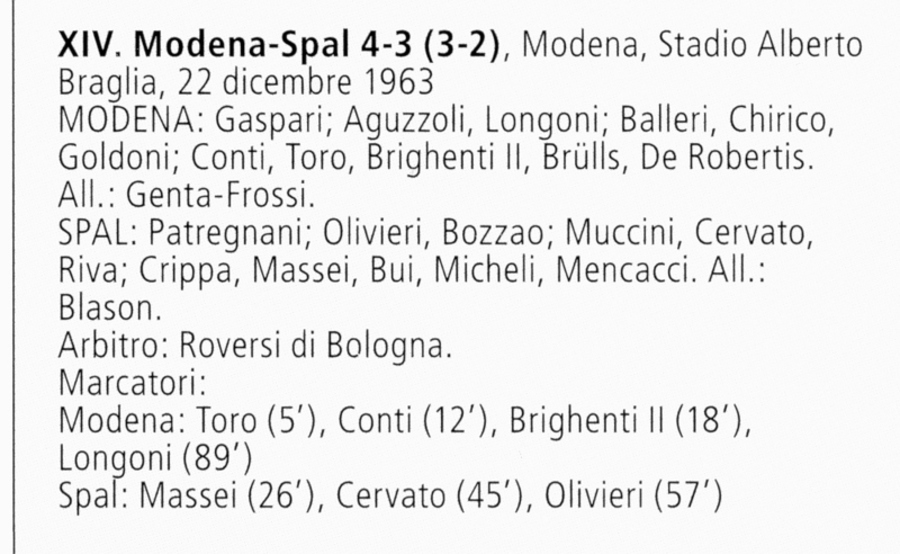Click the coach names 'Genta-Frossi'
The image size is (900, 554).
coord(220,195)
